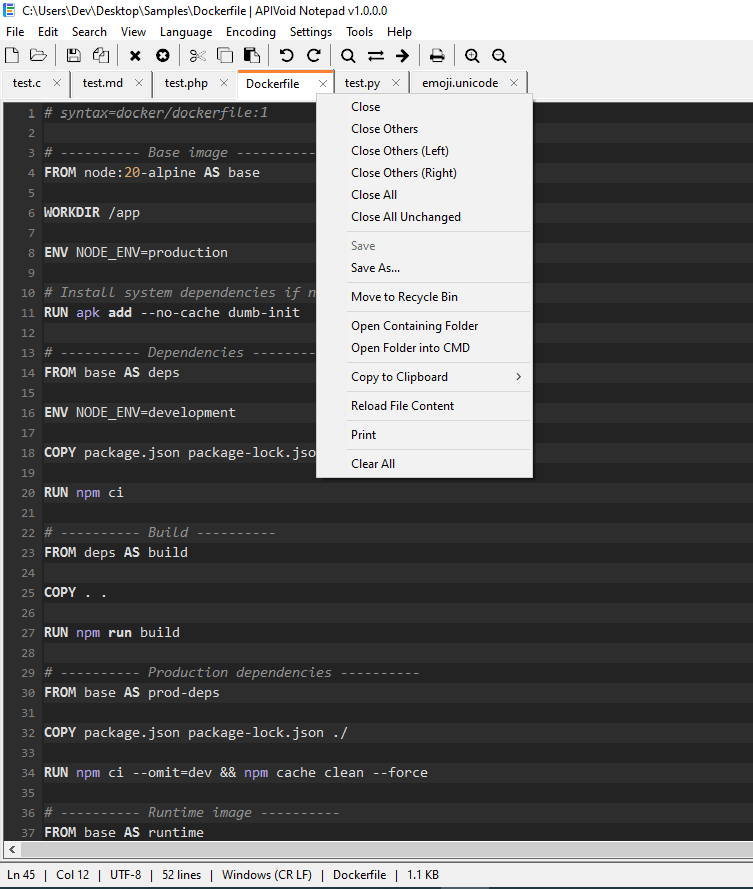Image resolution: width=753 pixels, height=889 pixels.
Task: Click the Close All circled X icon
Action: click(163, 55)
